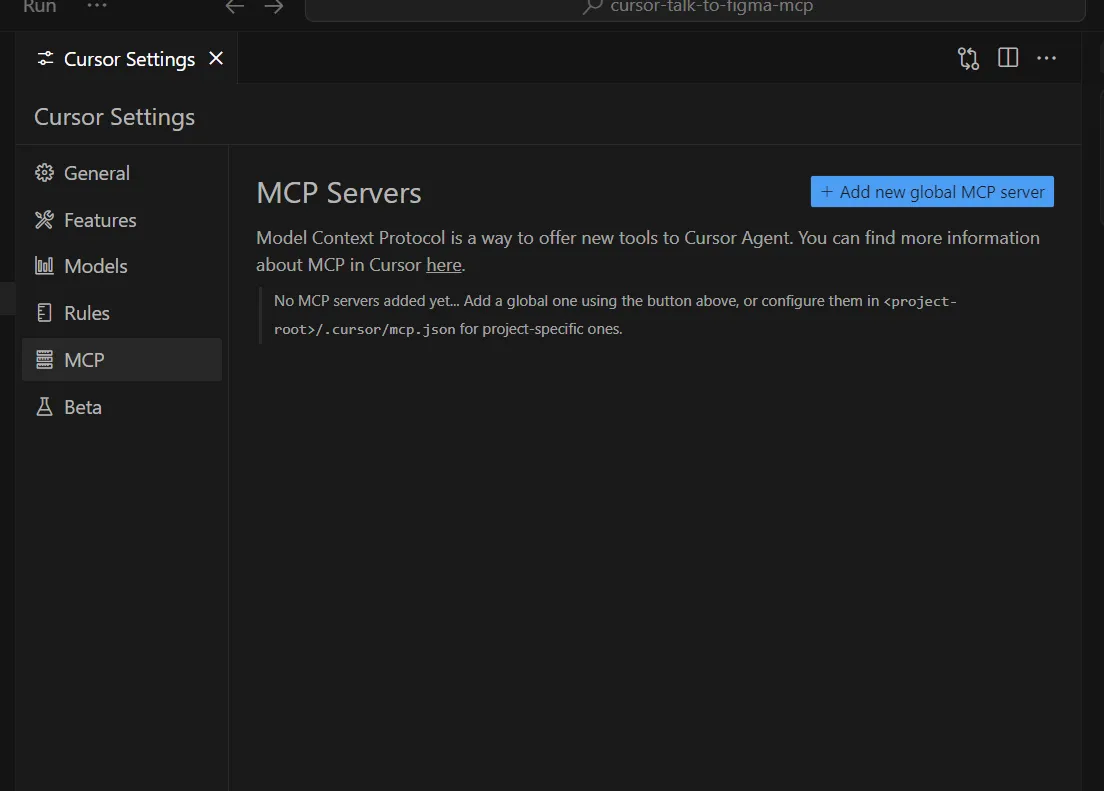
Task: Select the MCP settings section
Action: [x=122, y=360]
